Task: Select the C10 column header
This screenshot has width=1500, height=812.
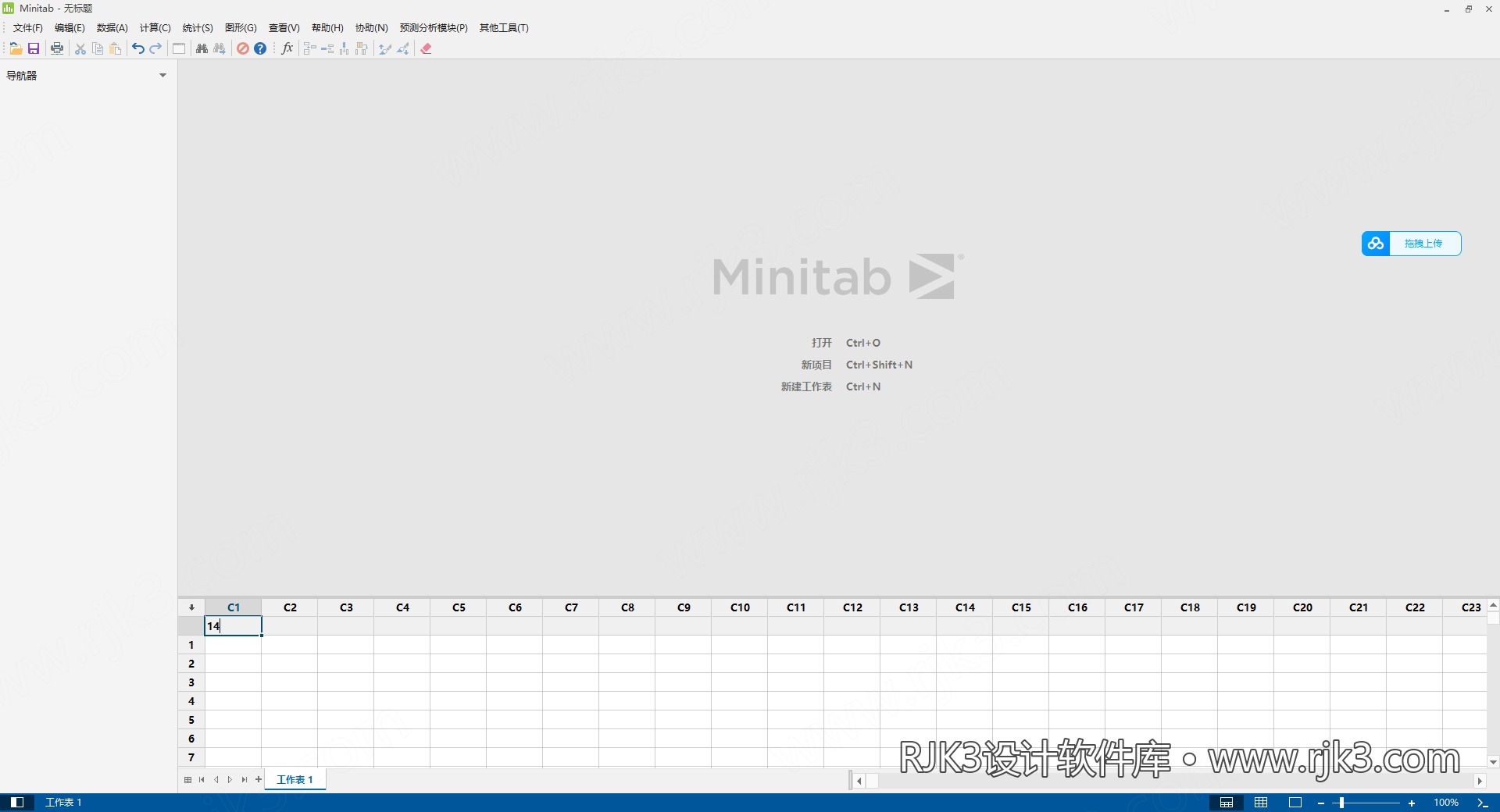Action: coord(740,607)
